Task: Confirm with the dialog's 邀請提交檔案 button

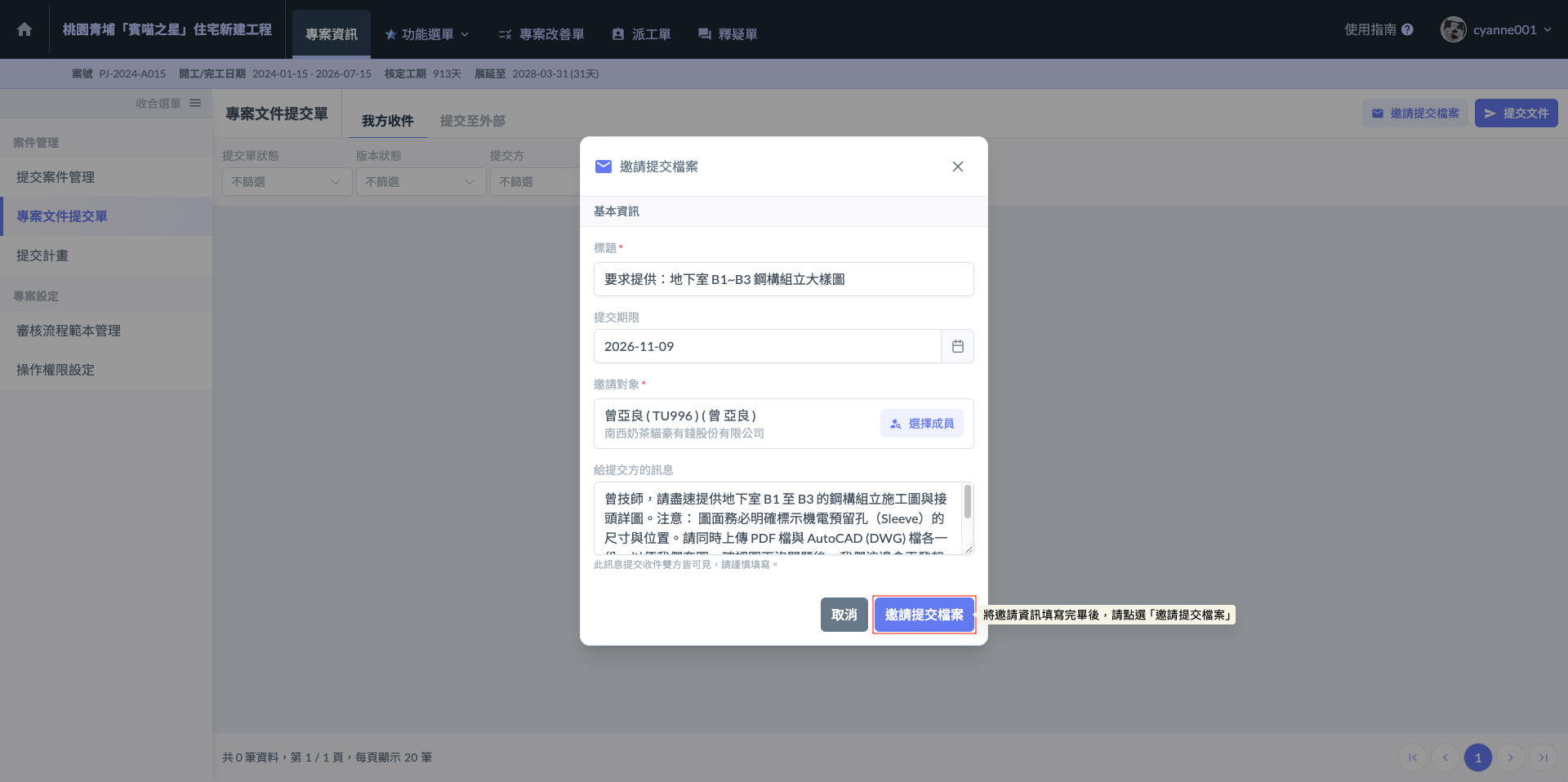Action: 924,615
